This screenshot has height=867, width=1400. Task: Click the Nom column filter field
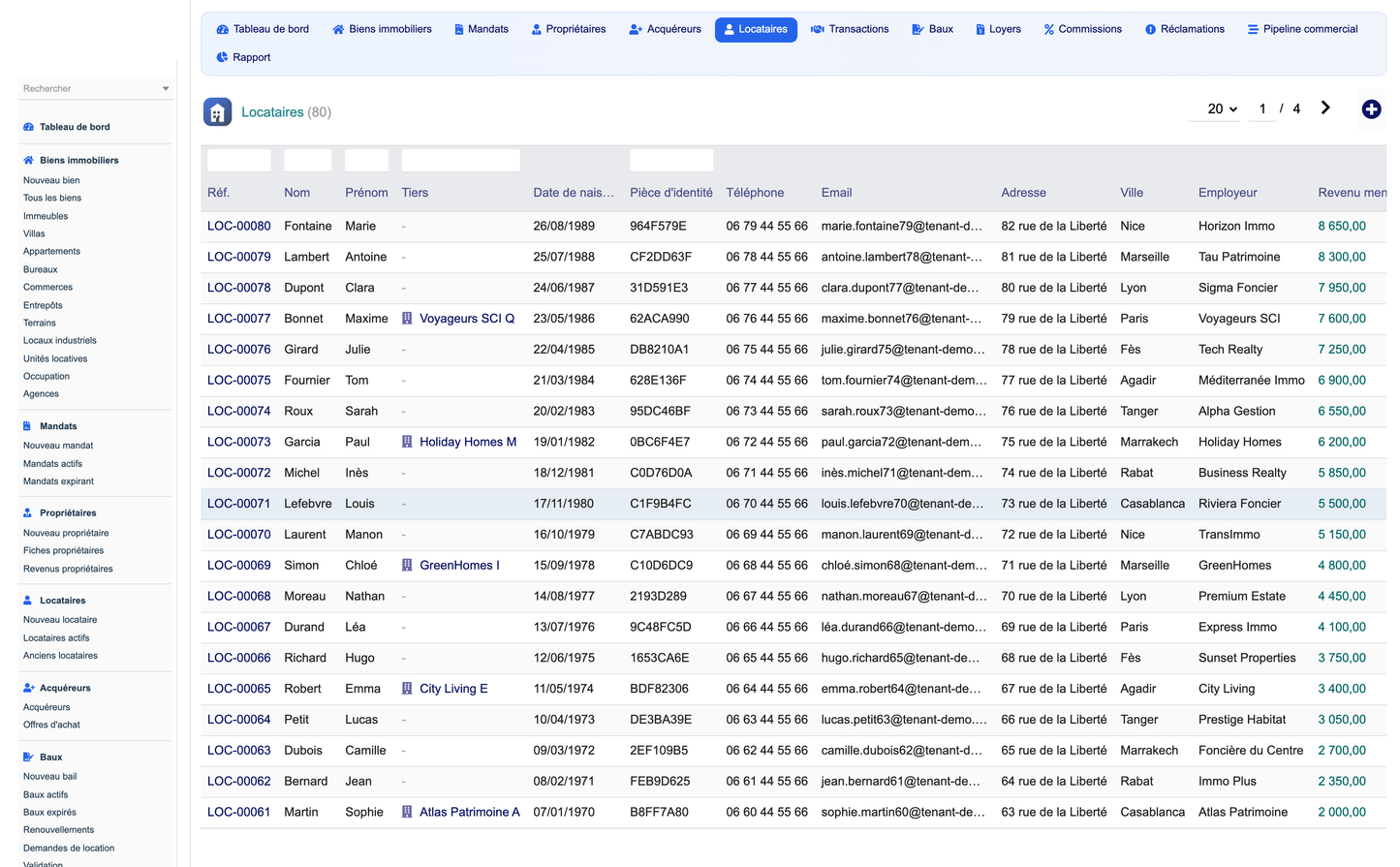[307, 161]
